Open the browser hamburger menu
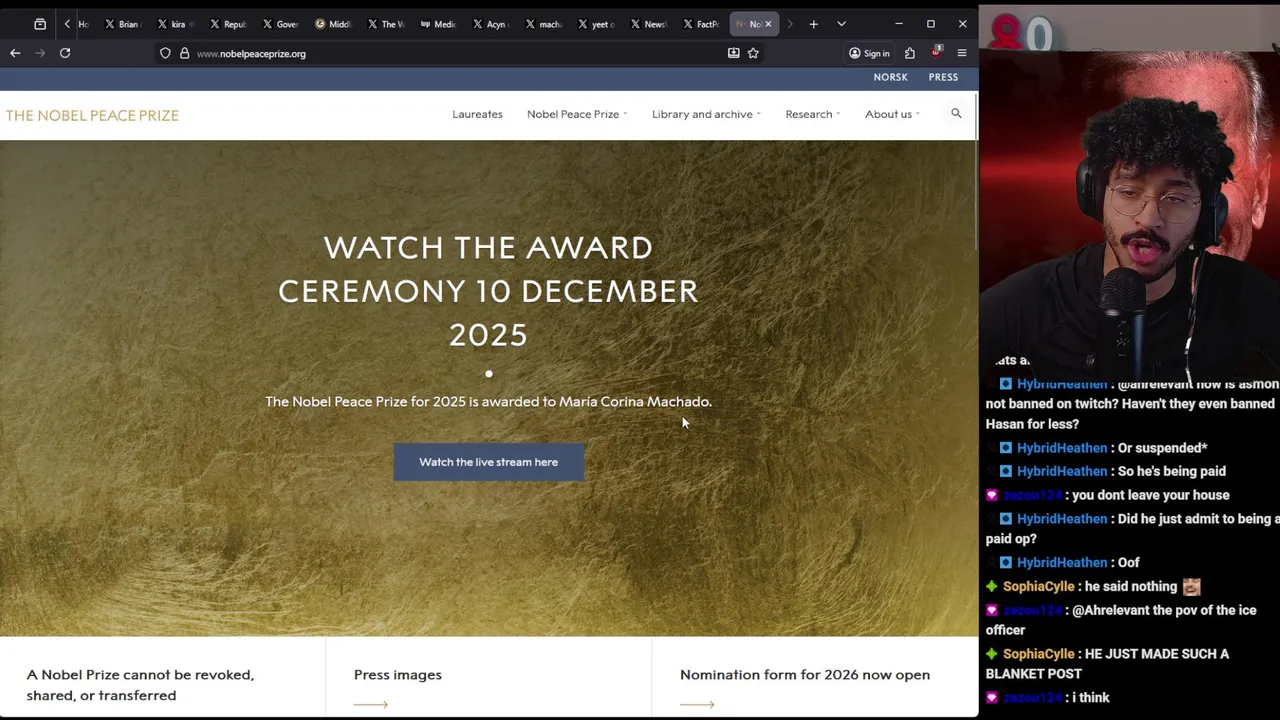The image size is (1280, 720). [x=962, y=53]
